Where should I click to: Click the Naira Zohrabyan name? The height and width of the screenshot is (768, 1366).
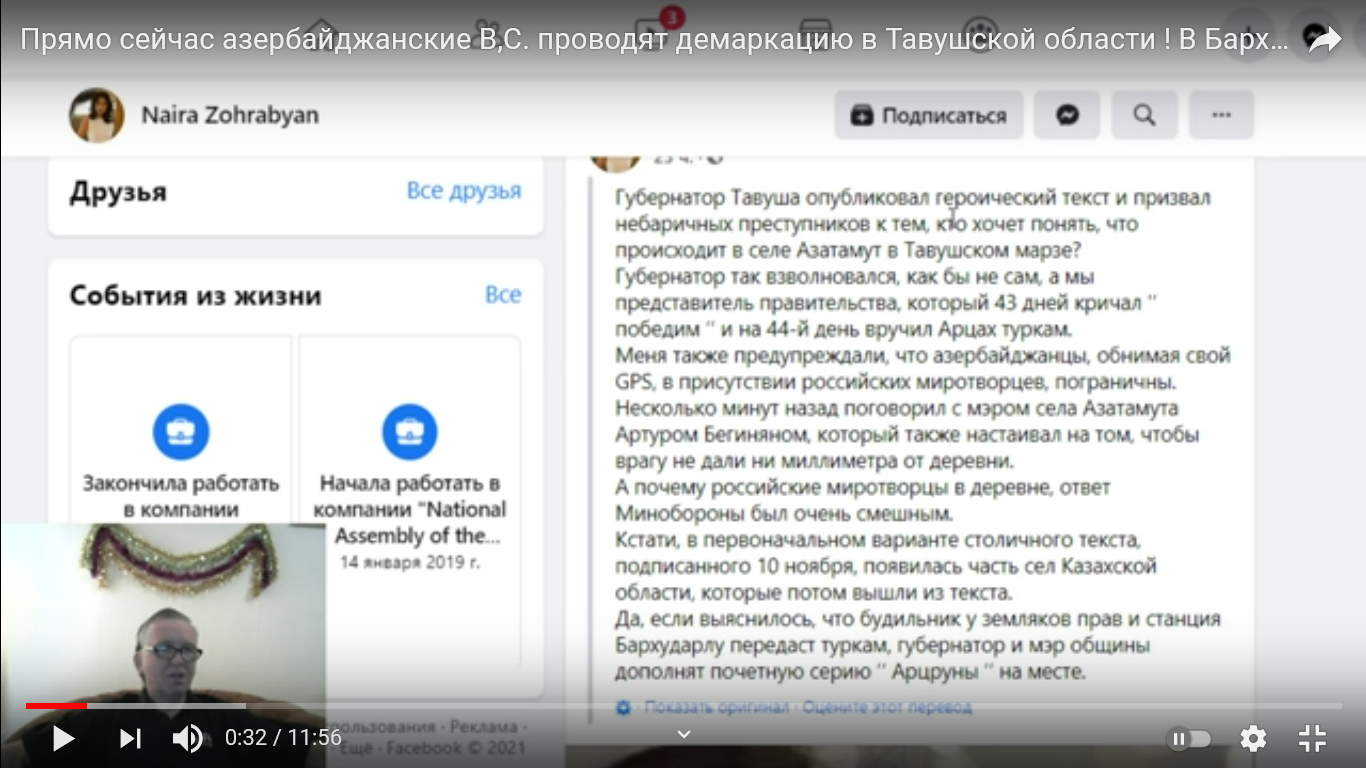tap(230, 115)
